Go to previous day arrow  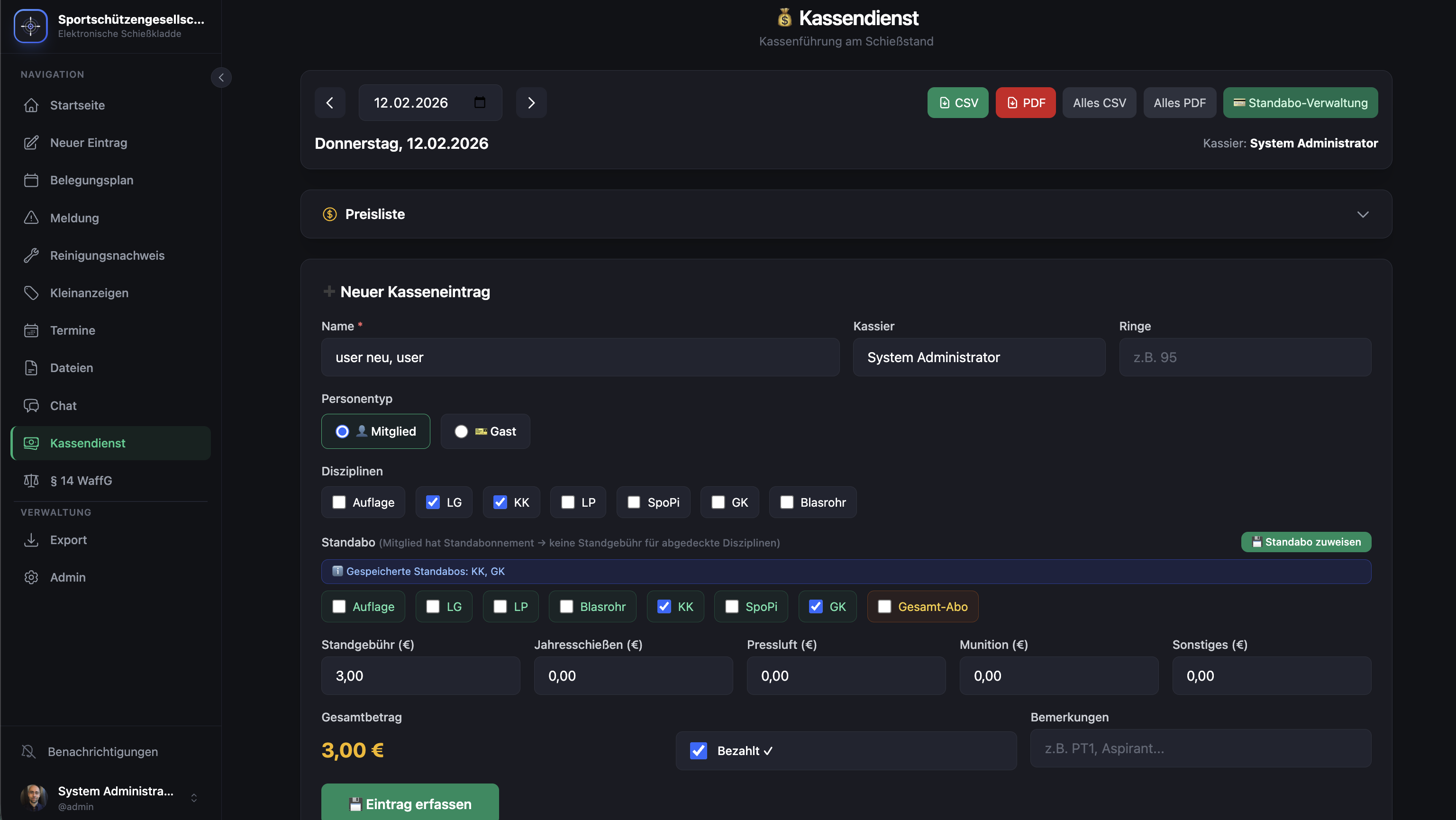[x=329, y=103]
